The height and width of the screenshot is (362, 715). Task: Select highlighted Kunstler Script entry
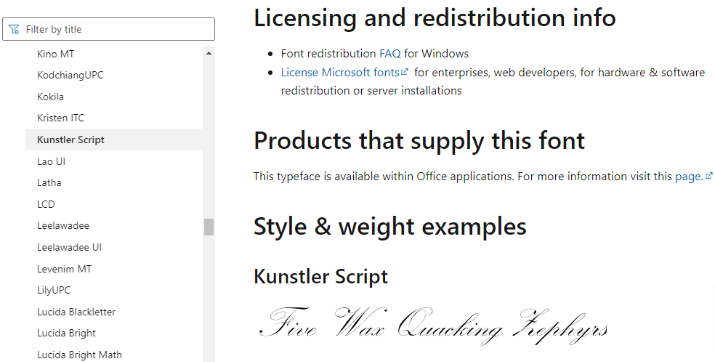(x=114, y=140)
